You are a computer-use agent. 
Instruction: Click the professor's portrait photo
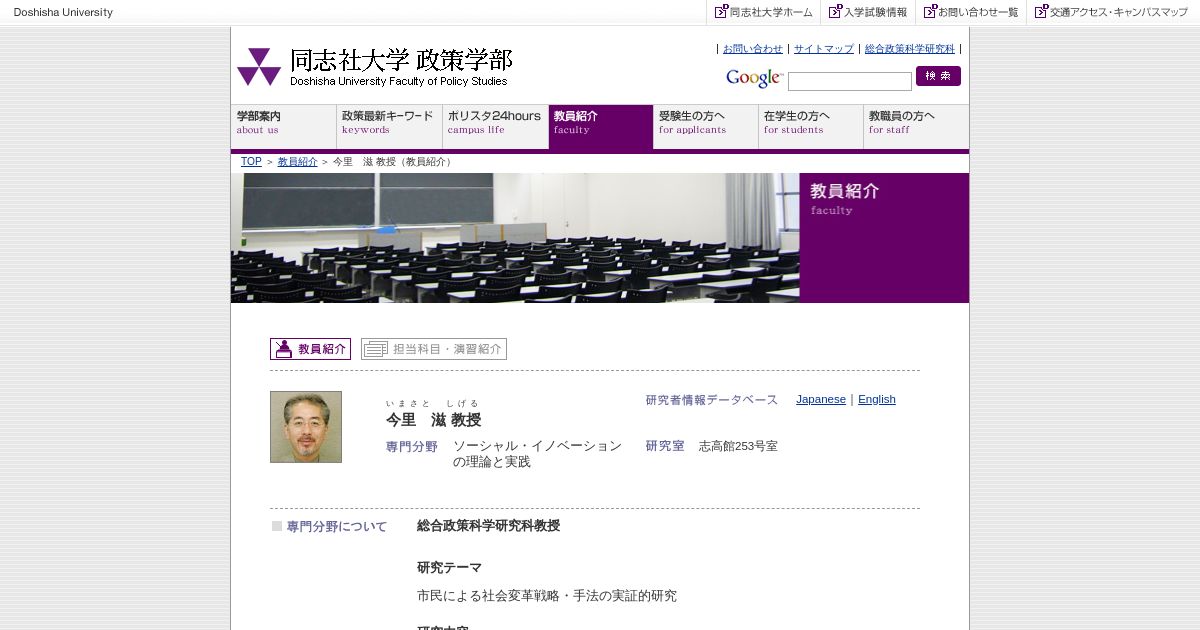click(x=306, y=427)
